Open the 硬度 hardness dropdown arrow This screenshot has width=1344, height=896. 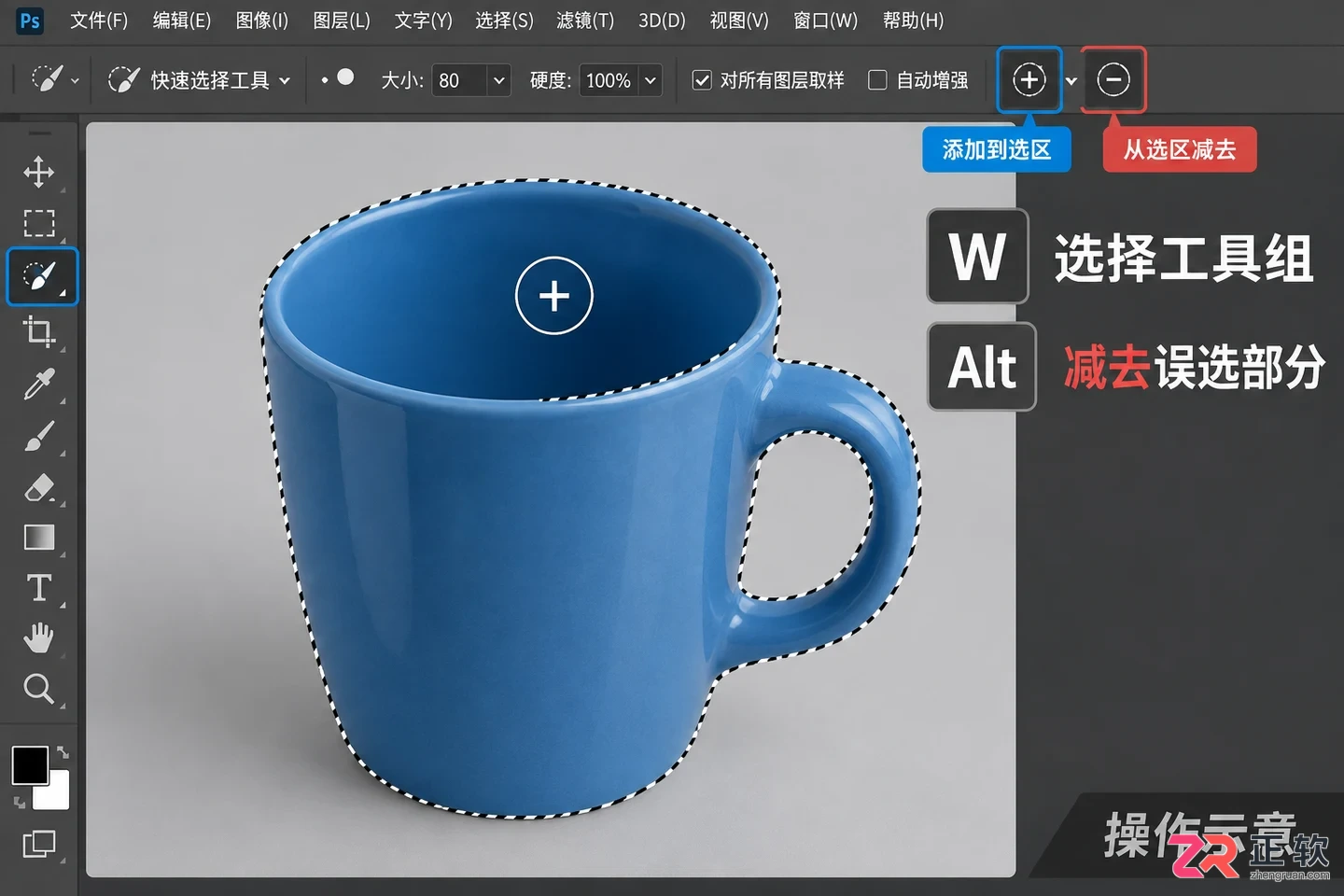tap(651, 80)
